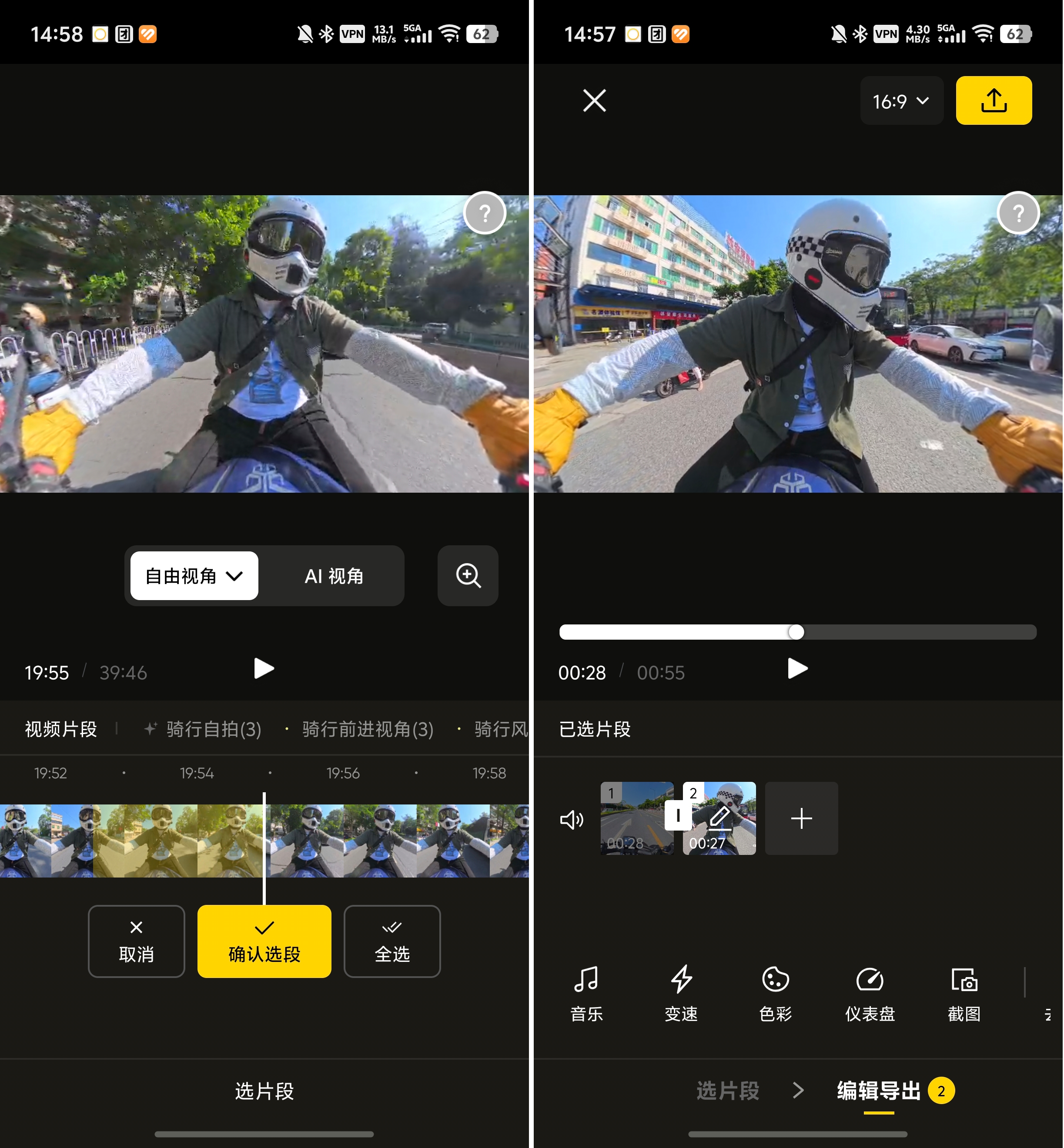Tap 全选 to select all segments
Image resolution: width=1064 pixels, height=1148 pixels.
point(391,941)
